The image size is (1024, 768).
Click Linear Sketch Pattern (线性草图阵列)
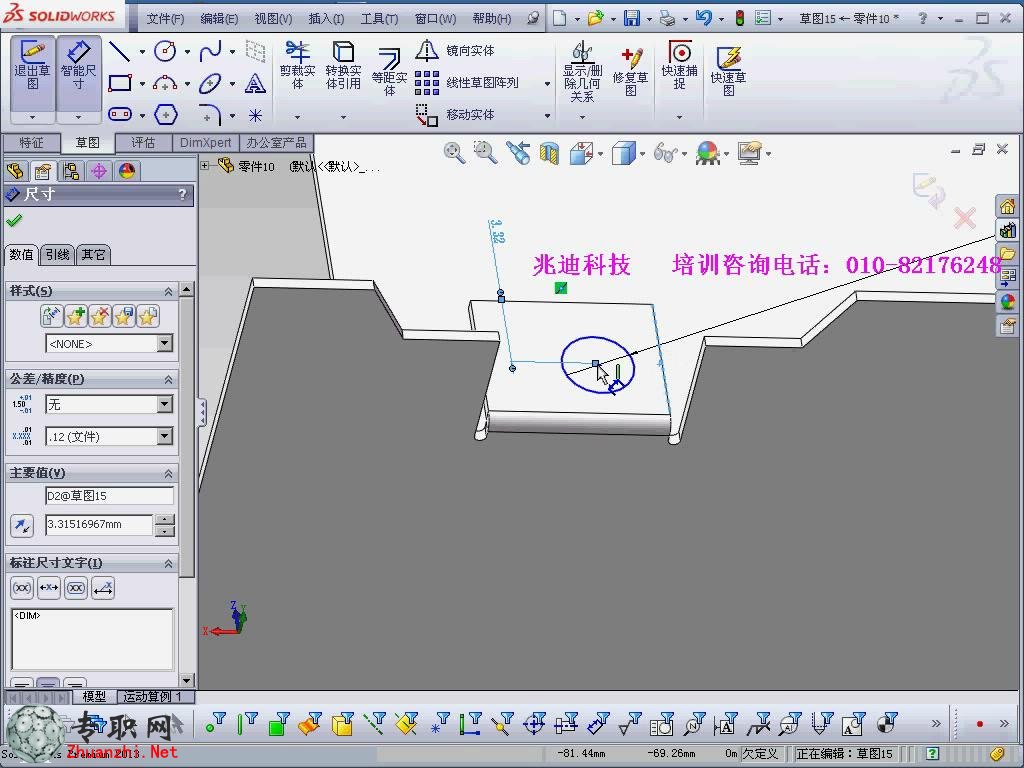pos(467,83)
